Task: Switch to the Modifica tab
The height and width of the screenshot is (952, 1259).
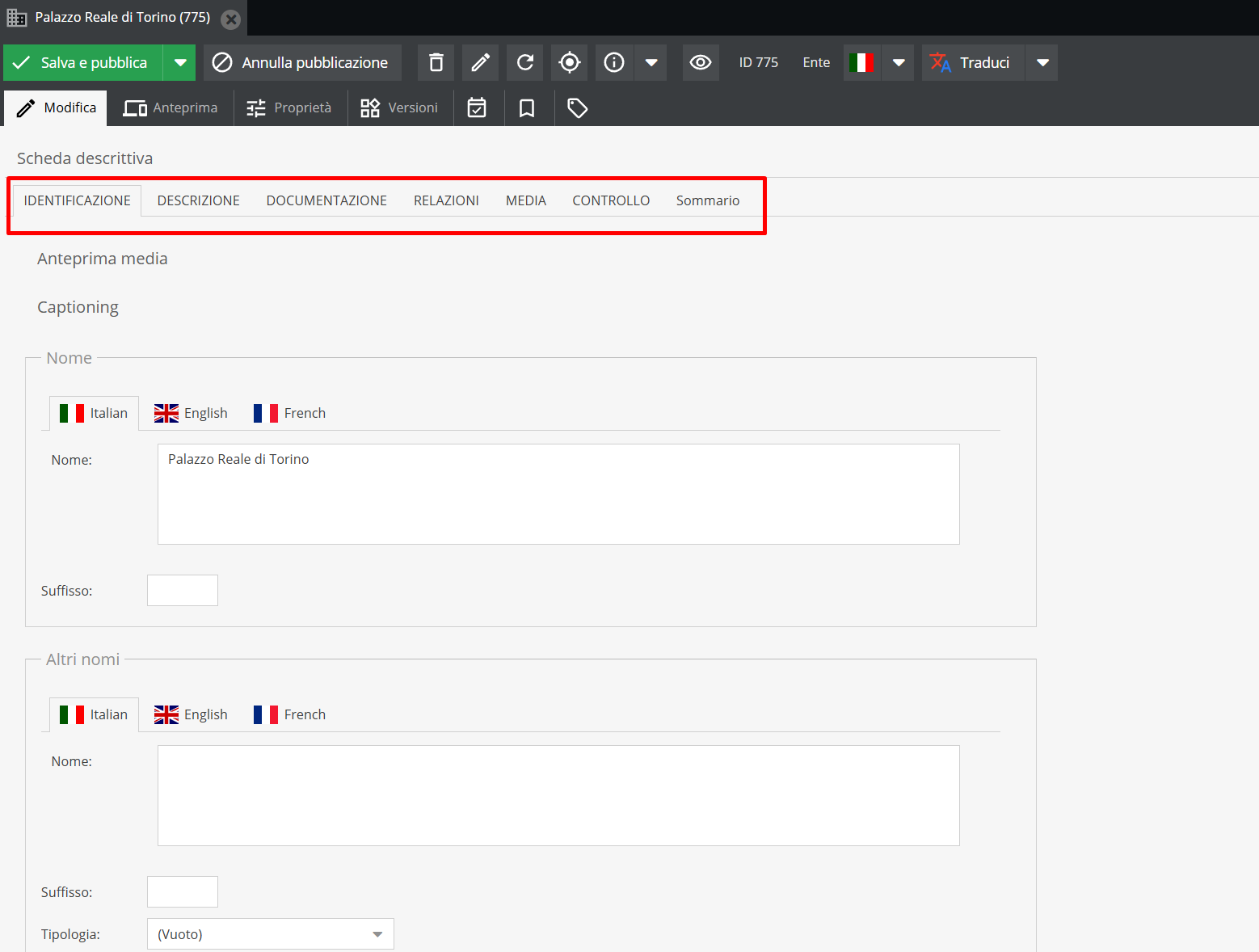Action: click(56, 107)
